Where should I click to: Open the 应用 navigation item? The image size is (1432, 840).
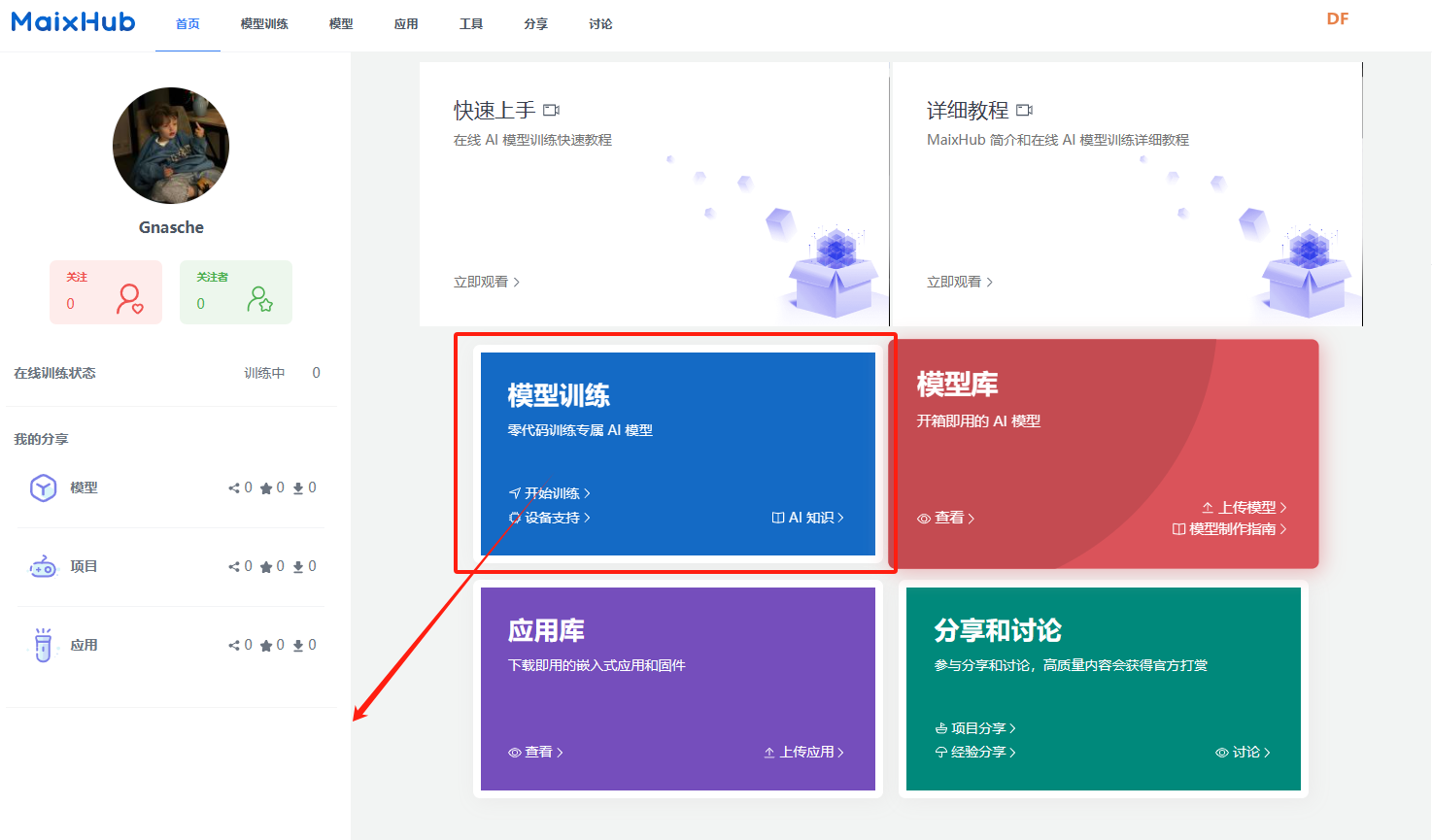406,24
